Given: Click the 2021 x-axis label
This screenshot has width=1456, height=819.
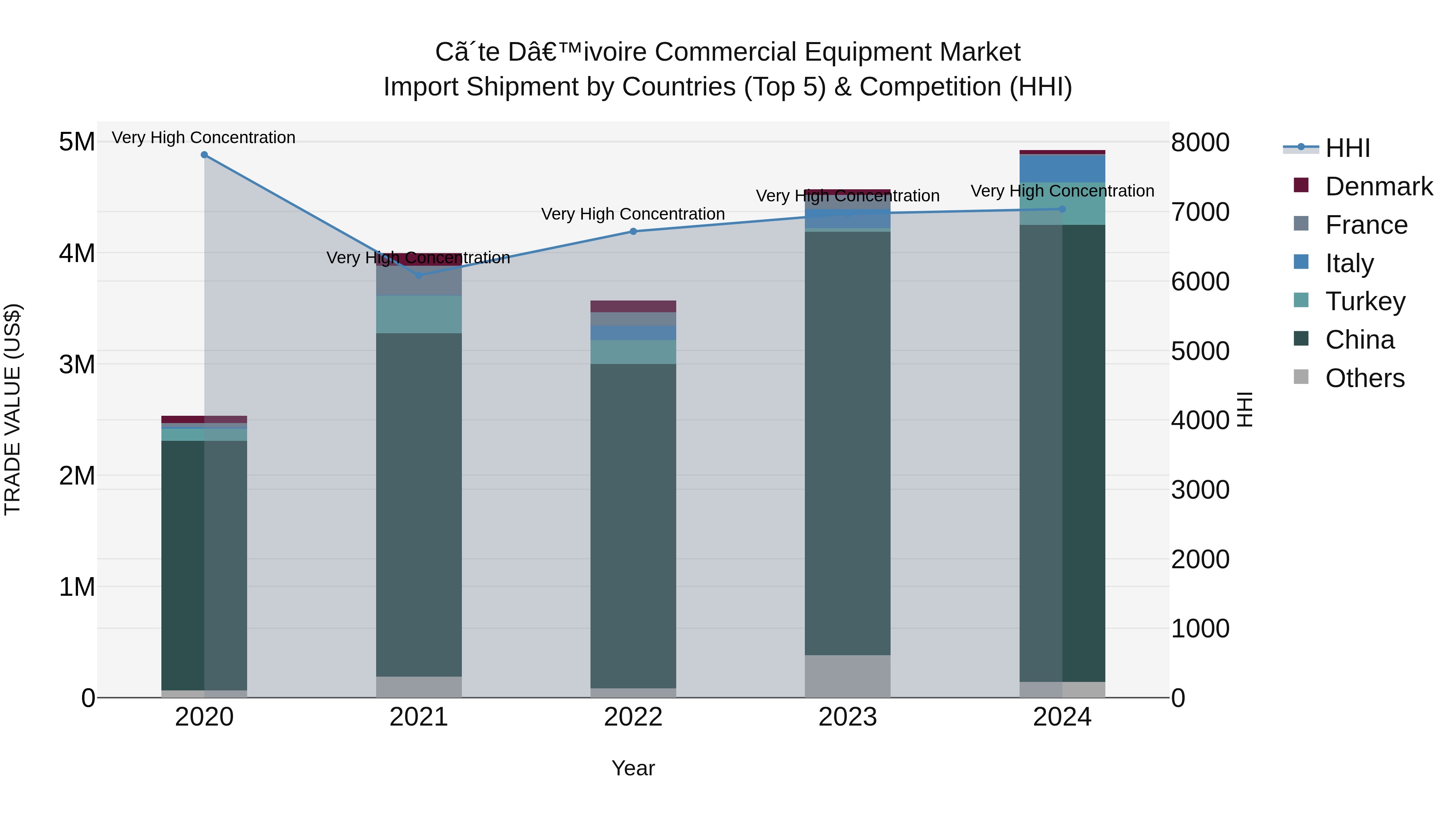Looking at the screenshot, I should coord(419,717).
